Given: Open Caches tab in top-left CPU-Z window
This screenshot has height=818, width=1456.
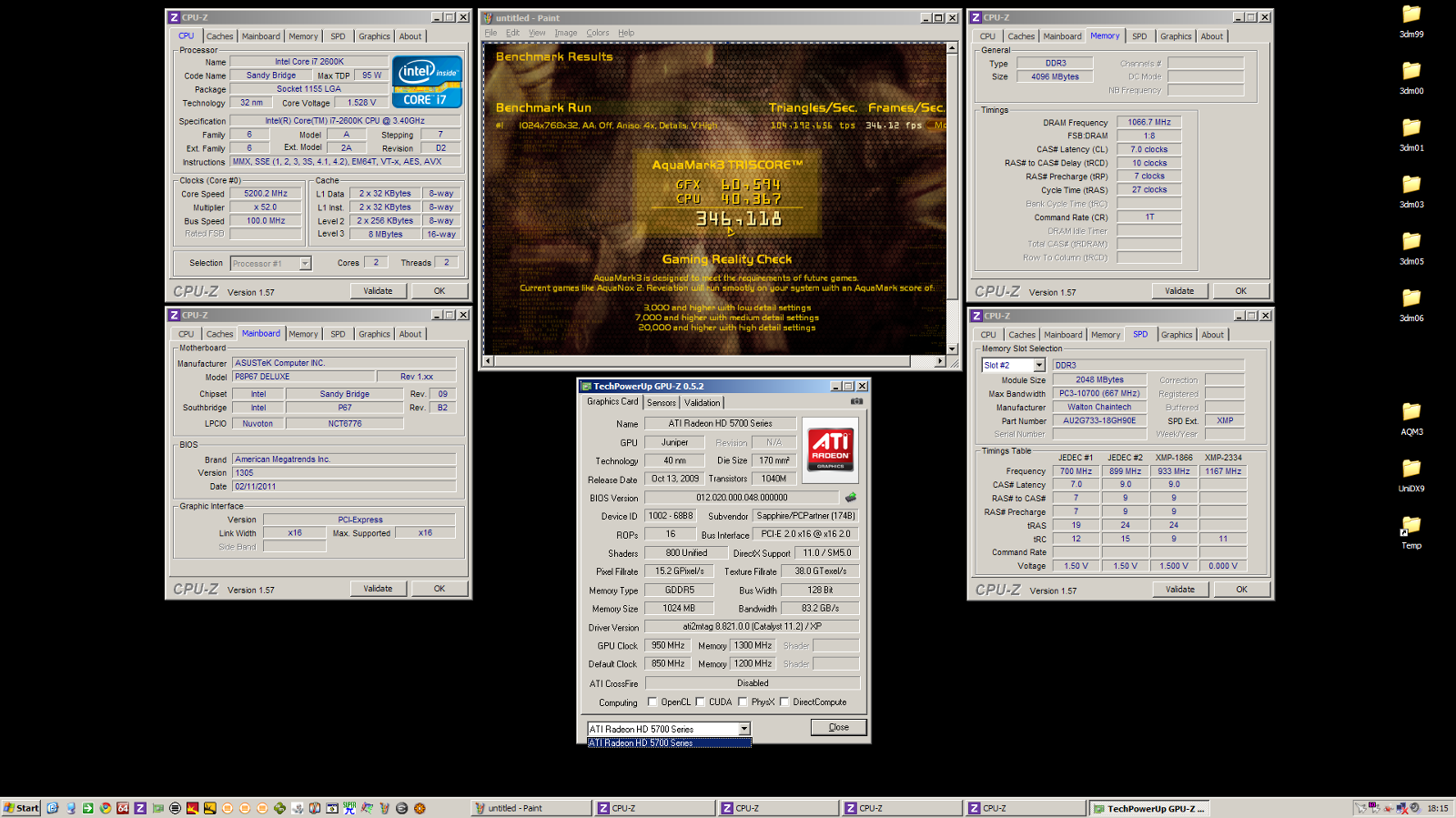Looking at the screenshot, I should pyautogui.click(x=219, y=36).
